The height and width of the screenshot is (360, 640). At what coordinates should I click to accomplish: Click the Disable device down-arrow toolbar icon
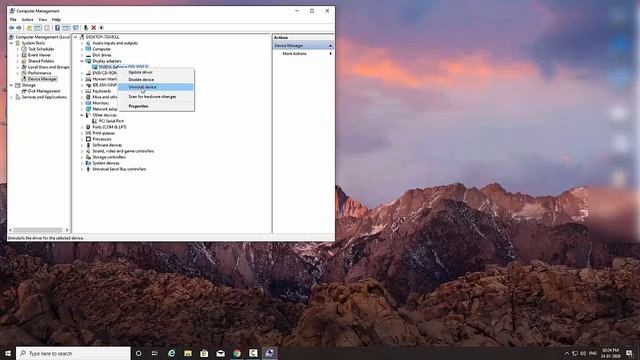click(x=101, y=28)
